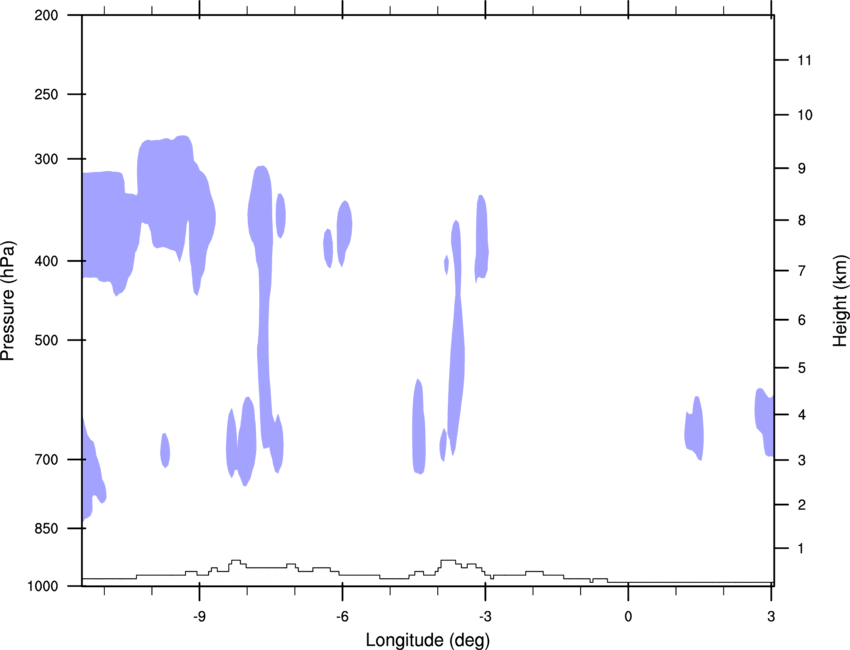The height and width of the screenshot is (650, 850).
Task: Click the blue blob between longitude 0 and 3
Action: pos(694,428)
